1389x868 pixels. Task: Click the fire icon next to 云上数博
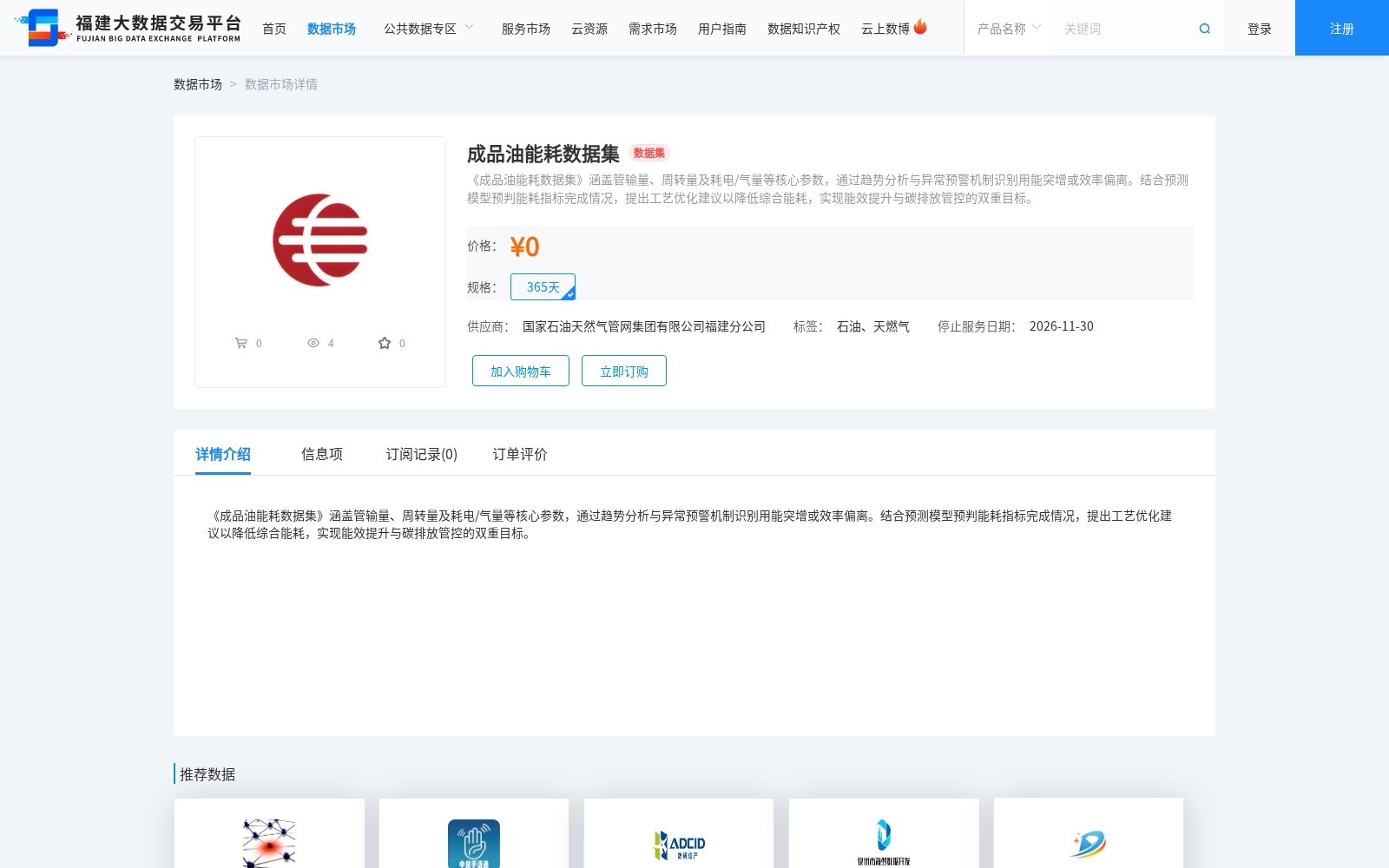[920, 27]
